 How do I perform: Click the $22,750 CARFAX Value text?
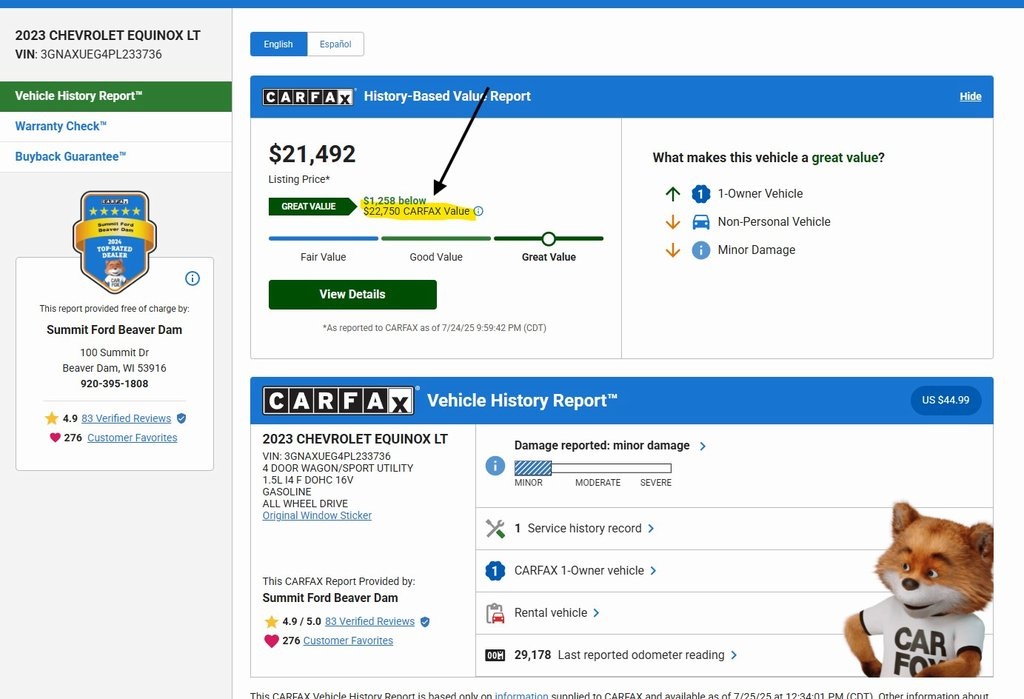click(x=416, y=211)
